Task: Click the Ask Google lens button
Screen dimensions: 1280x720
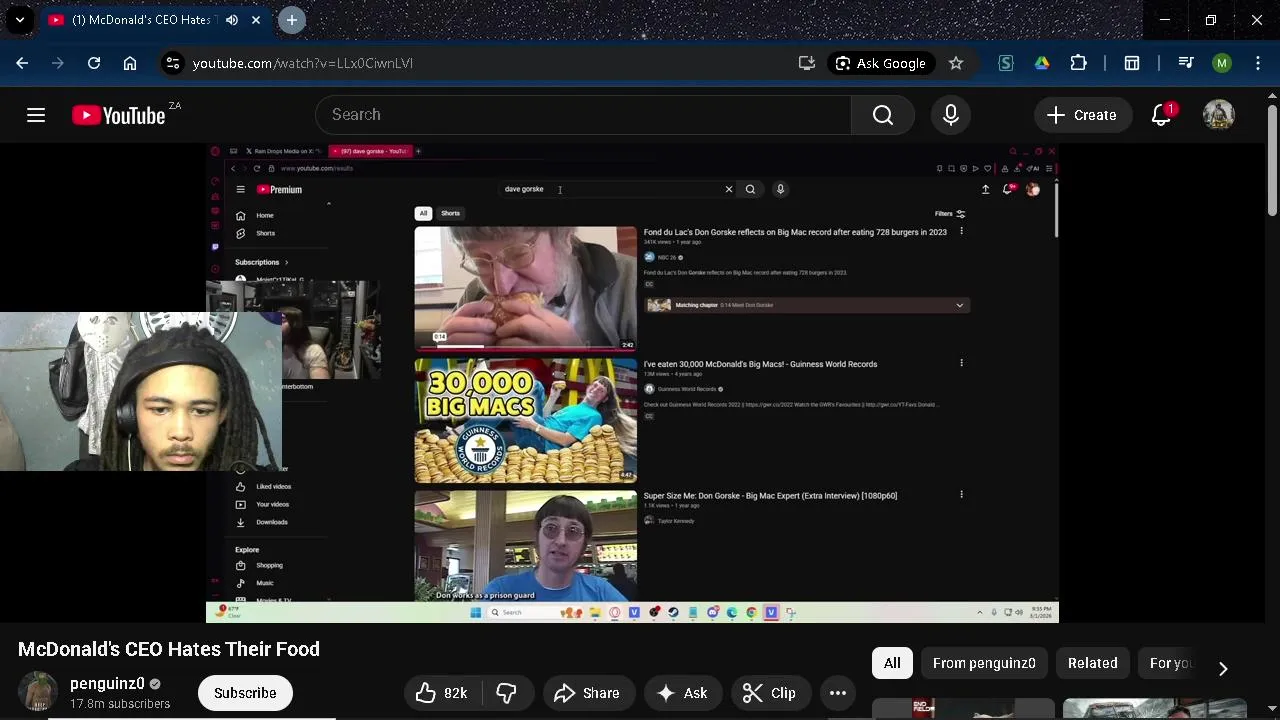Action: [x=881, y=63]
